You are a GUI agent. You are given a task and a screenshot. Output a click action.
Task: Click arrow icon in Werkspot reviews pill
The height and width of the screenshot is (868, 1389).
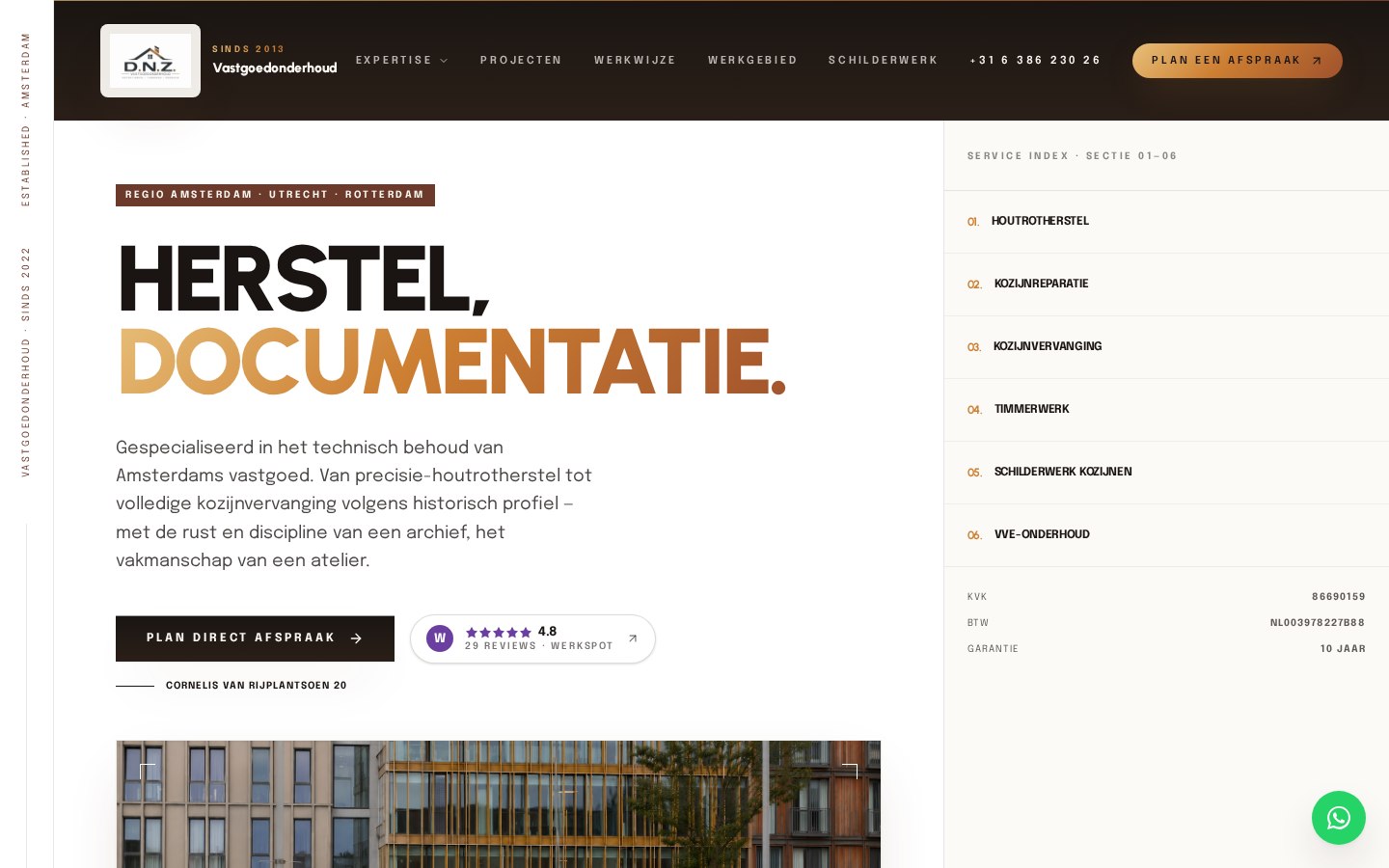coord(633,638)
